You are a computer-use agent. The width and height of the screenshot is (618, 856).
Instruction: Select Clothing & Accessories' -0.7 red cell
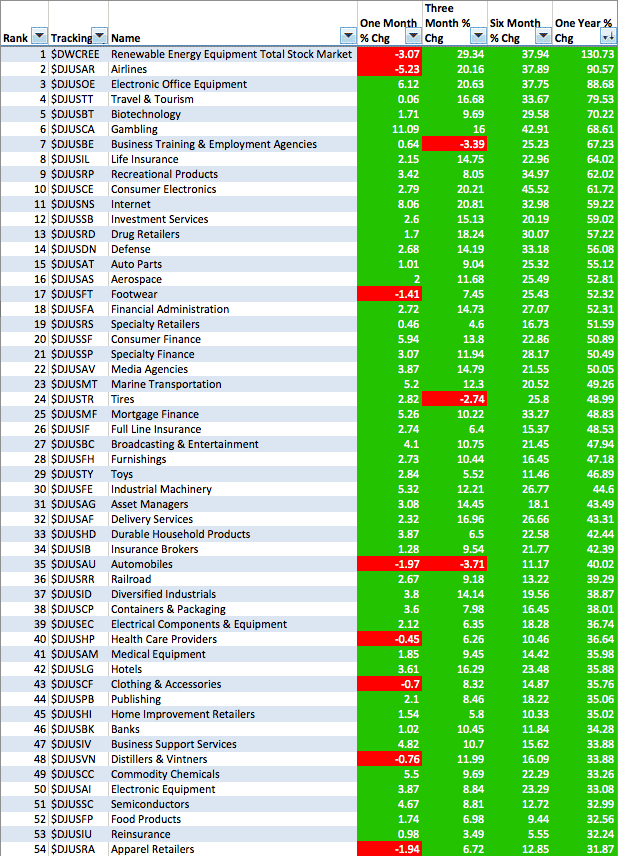pos(390,685)
